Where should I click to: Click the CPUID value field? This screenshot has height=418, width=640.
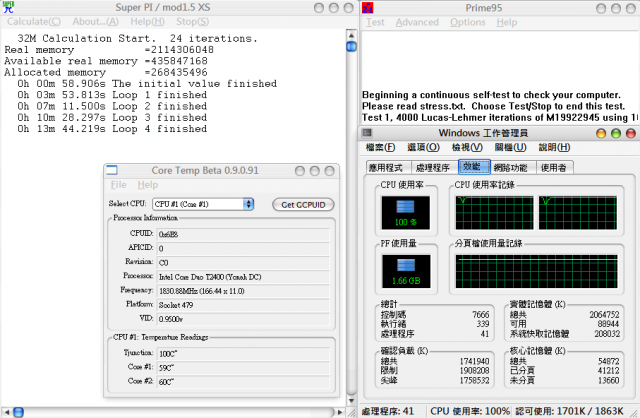coord(243,234)
